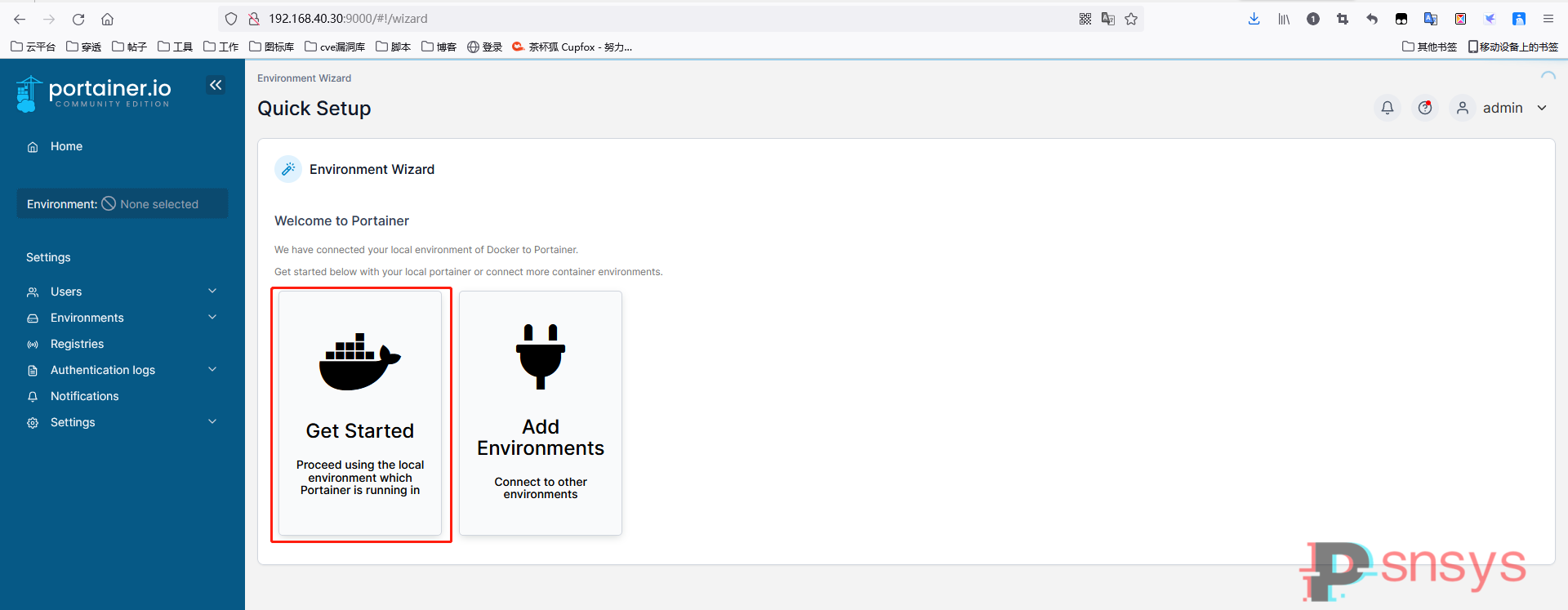The image size is (1568, 610).
Task: Expand the Authentication logs chevron
Action: coord(212,369)
